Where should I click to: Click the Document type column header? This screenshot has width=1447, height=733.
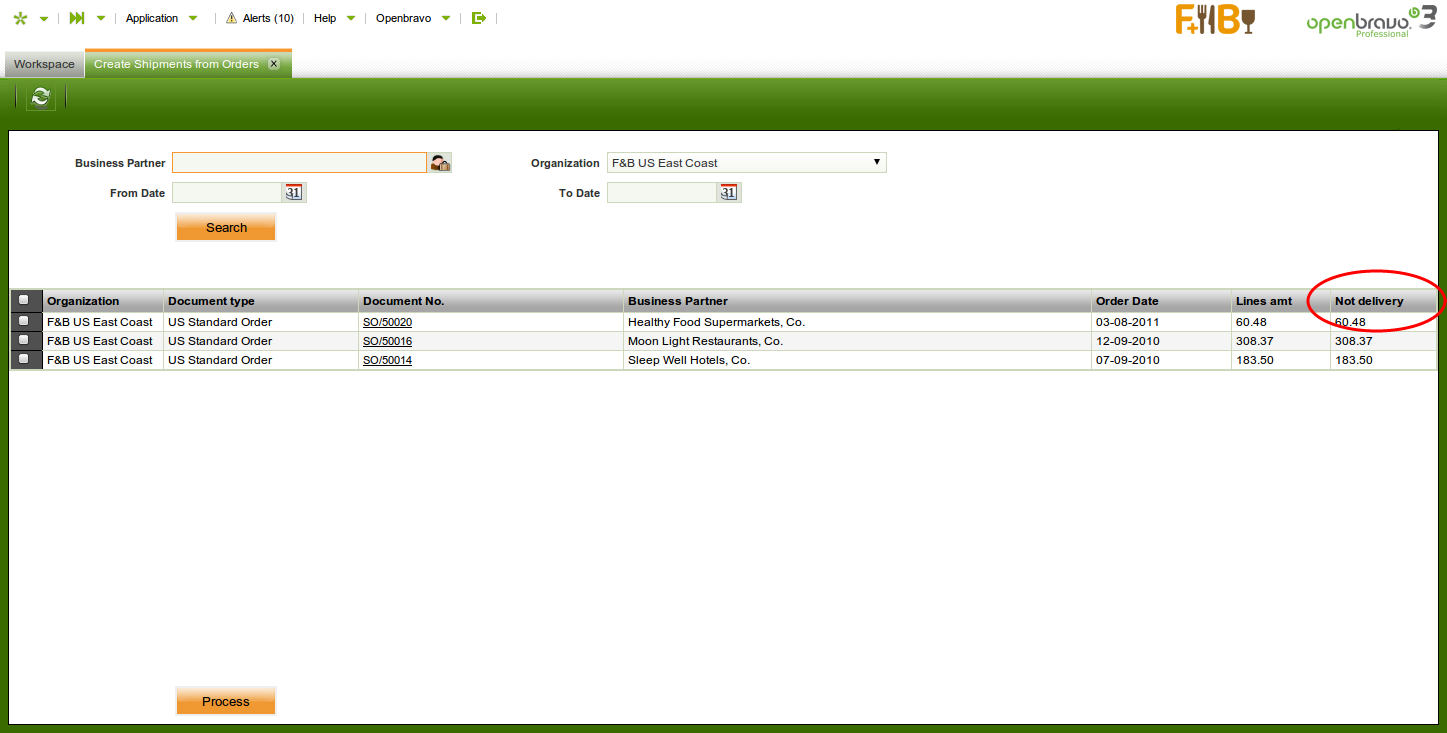261,301
